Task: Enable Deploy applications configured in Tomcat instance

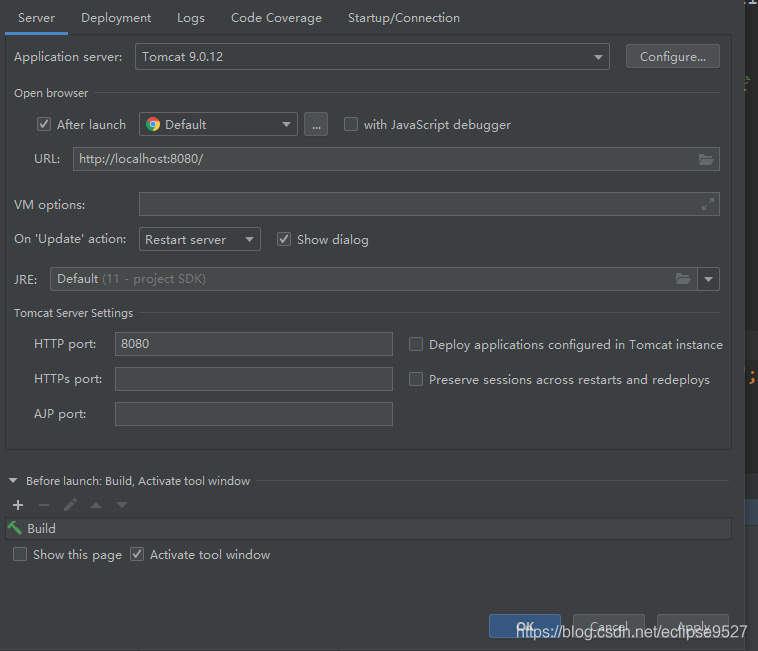Action: click(416, 344)
